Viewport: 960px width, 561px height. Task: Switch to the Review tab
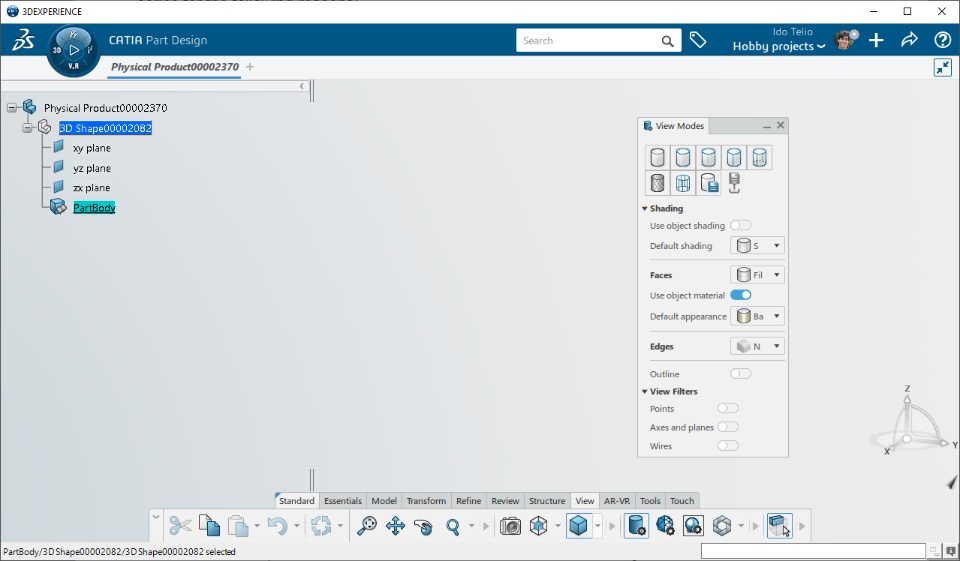[x=505, y=501]
